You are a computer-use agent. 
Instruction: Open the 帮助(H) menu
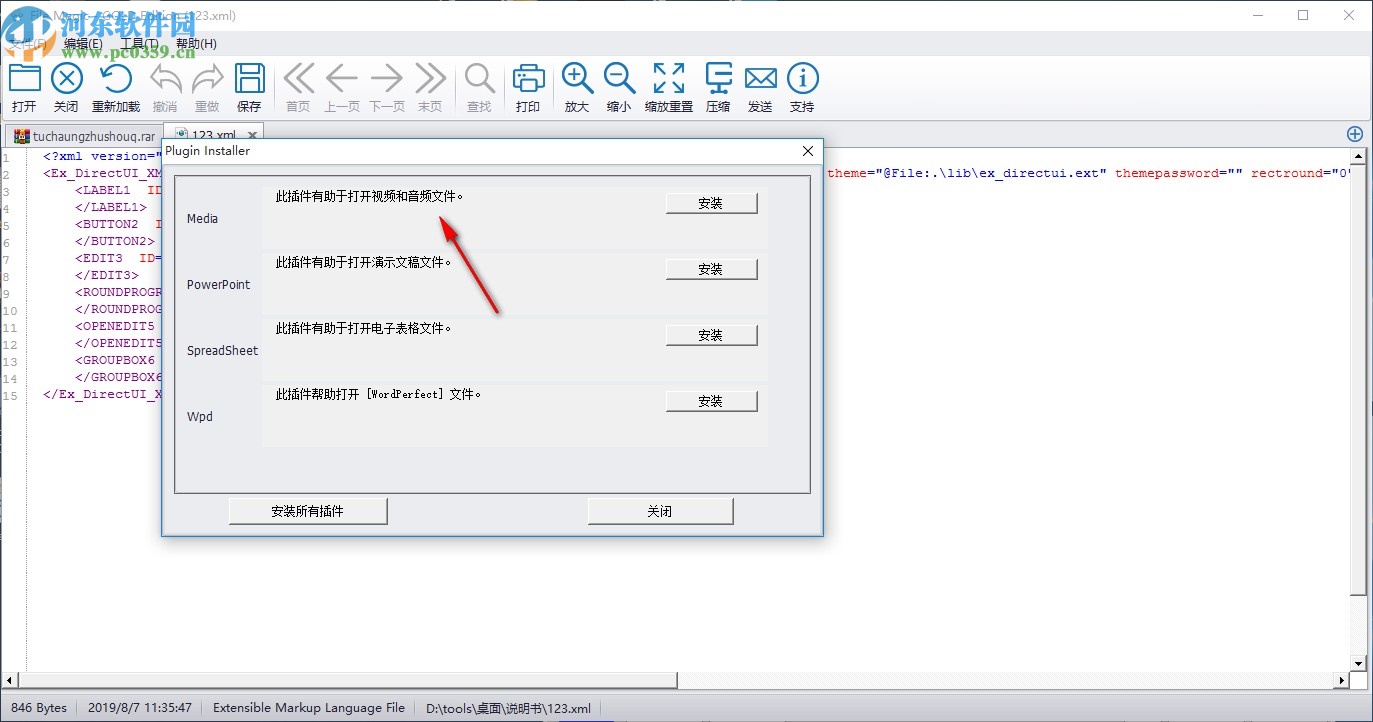tap(196, 44)
